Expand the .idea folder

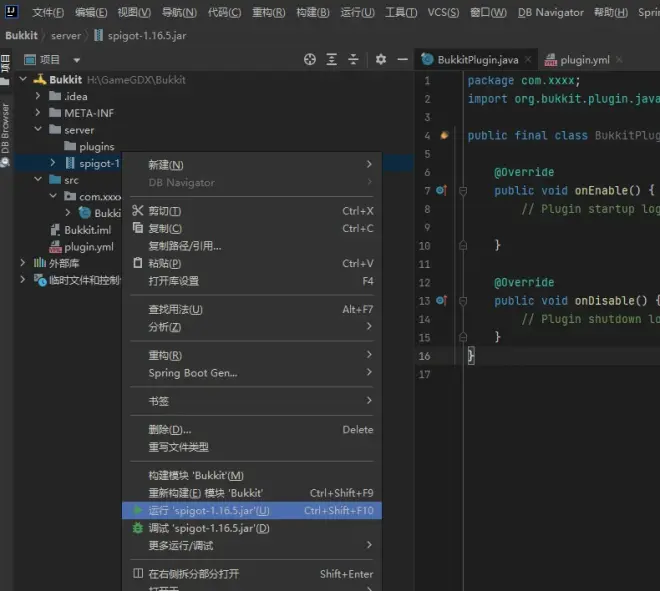pyautogui.click(x=38, y=96)
